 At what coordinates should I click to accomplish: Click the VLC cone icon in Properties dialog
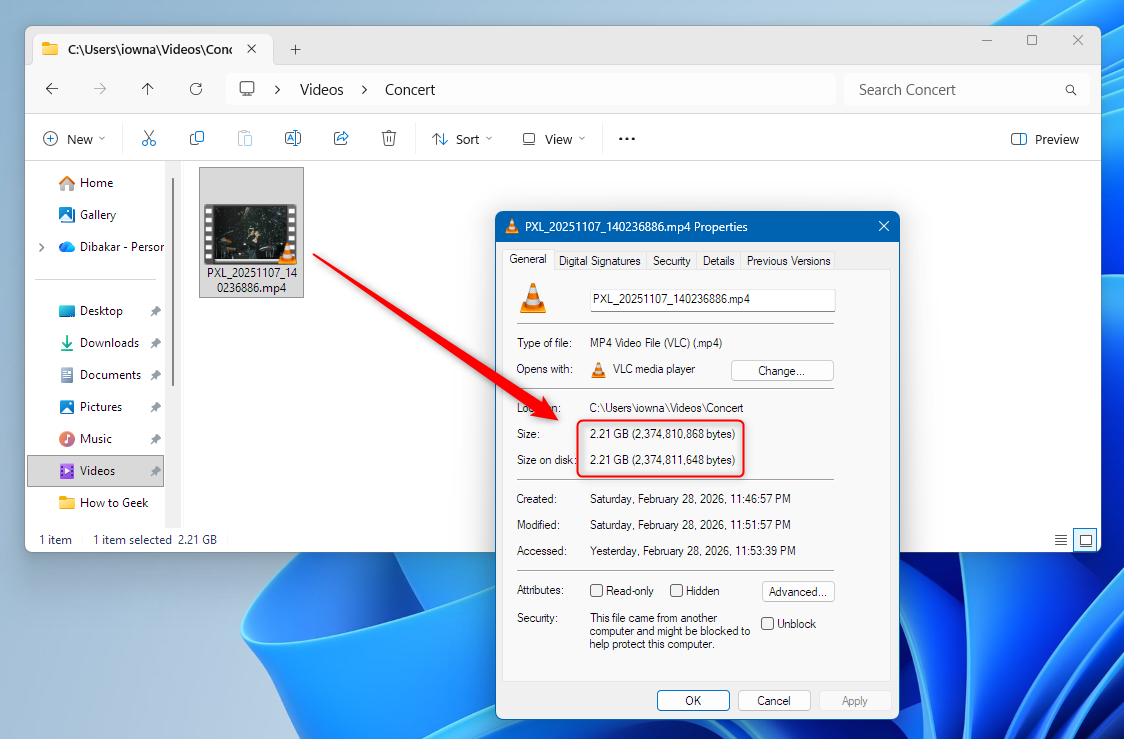[533, 298]
